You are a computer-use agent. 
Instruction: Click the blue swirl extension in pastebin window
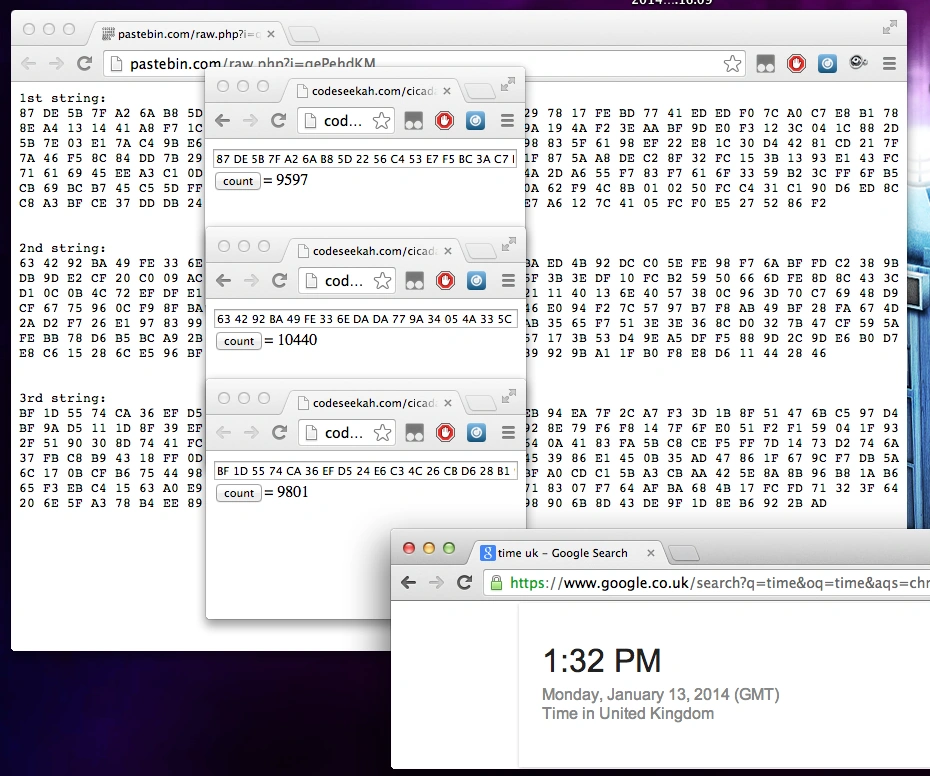pos(827,63)
